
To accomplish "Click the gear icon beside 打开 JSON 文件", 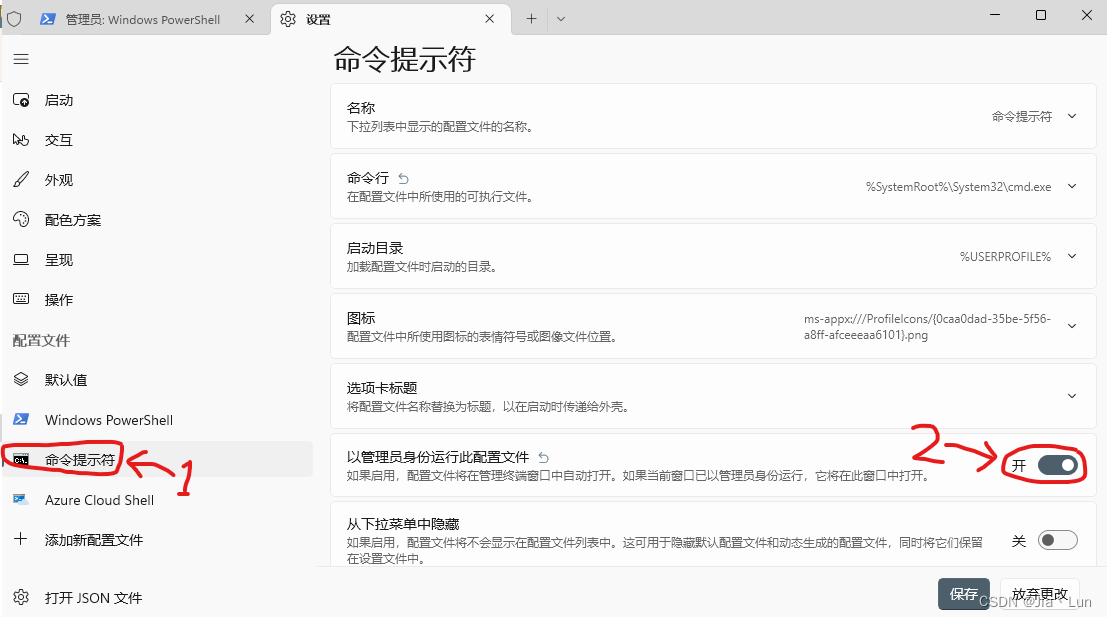I will point(21,597).
